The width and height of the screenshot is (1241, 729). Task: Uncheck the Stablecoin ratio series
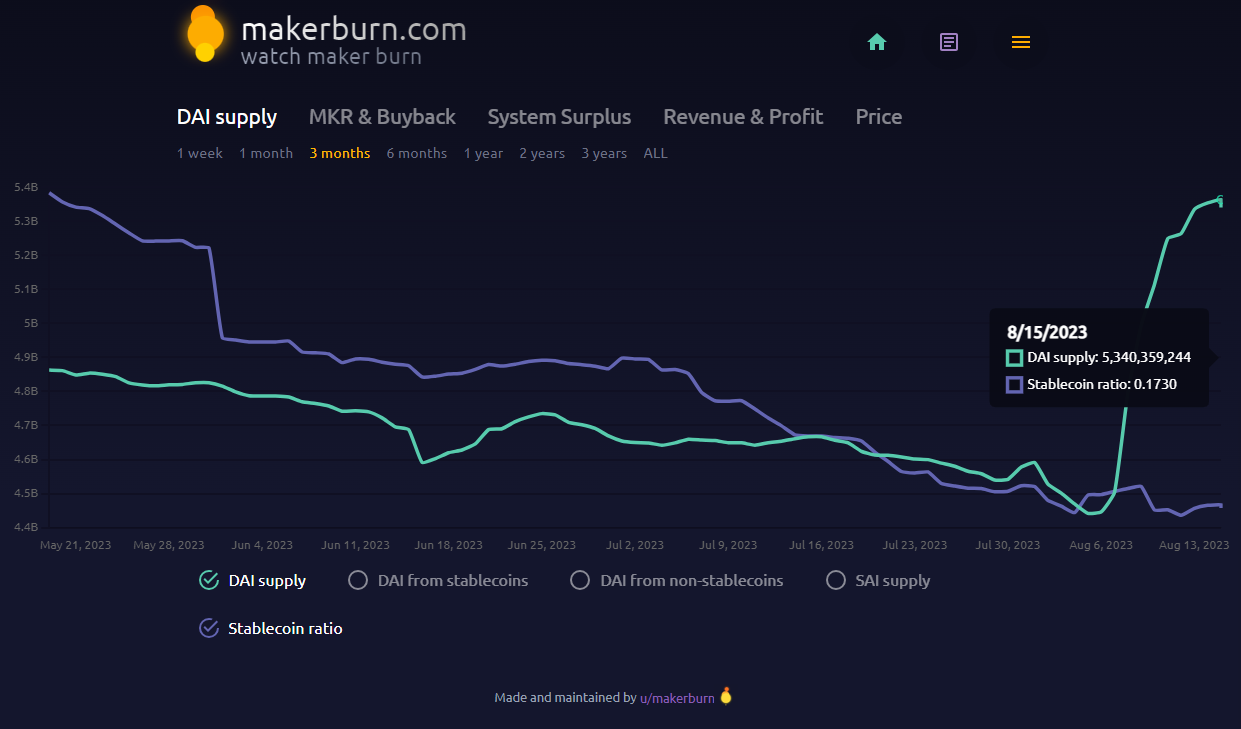pos(209,628)
